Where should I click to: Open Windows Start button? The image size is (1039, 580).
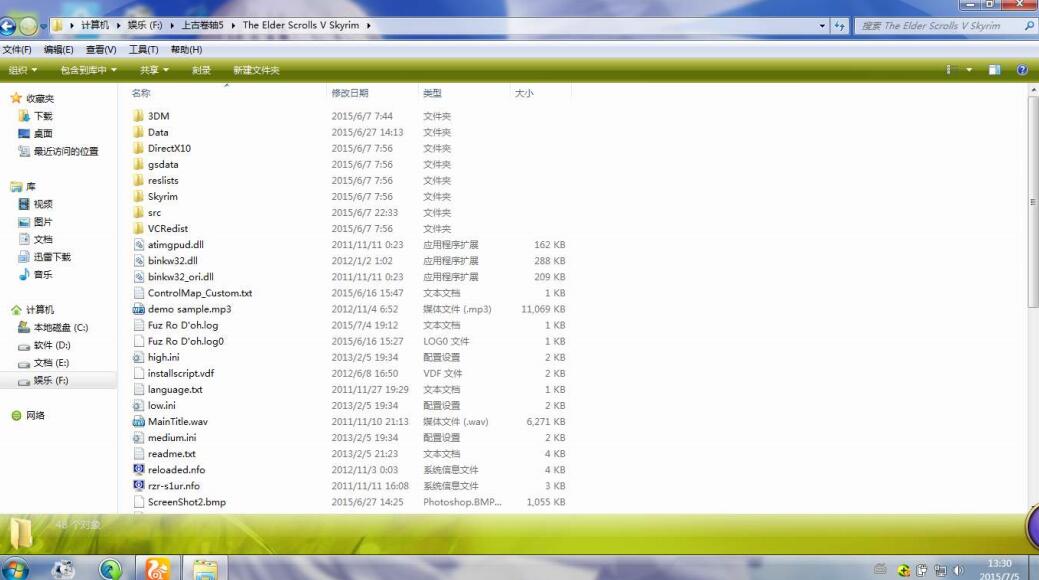point(15,569)
